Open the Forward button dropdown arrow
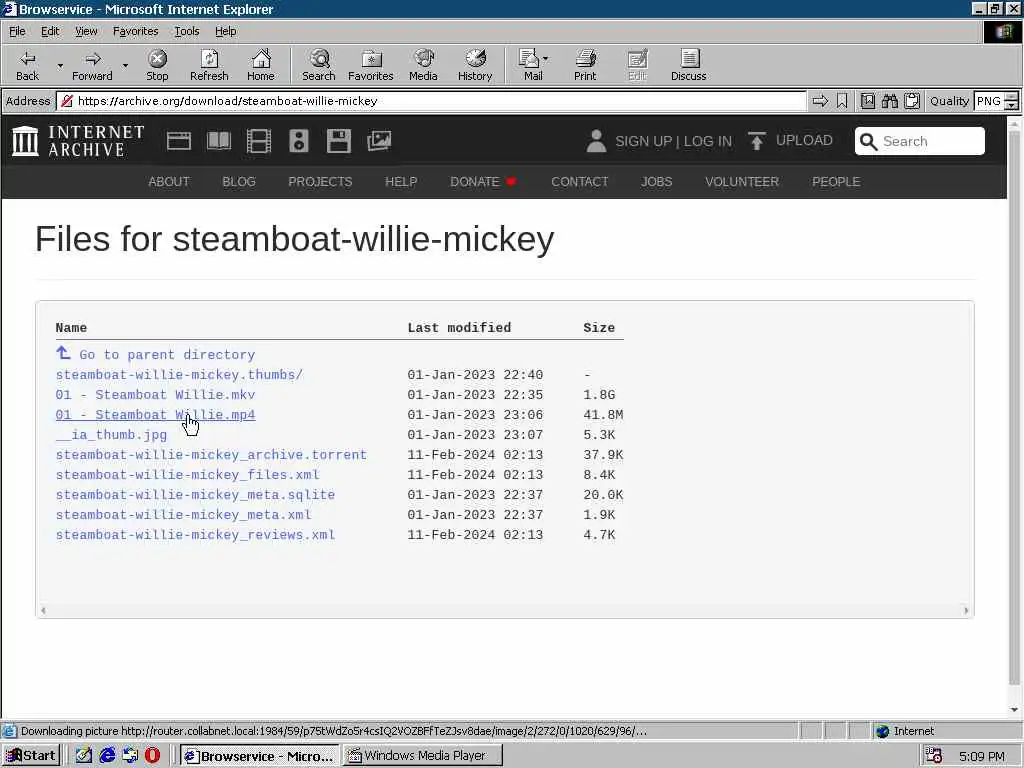The image size is (1024, 768). point(125,65)
